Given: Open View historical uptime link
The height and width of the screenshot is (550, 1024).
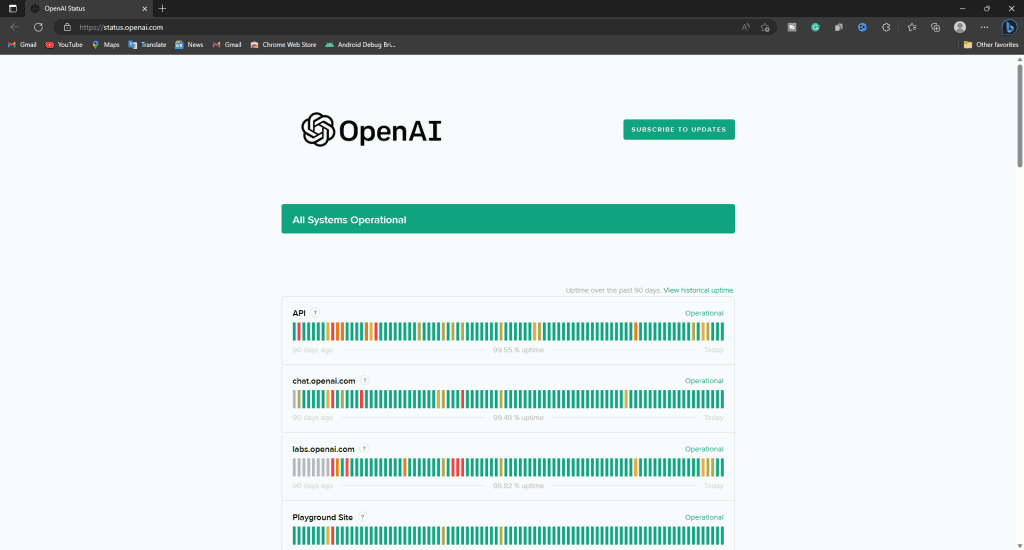Looking at the screenshot, I should (x=699, y=290).
